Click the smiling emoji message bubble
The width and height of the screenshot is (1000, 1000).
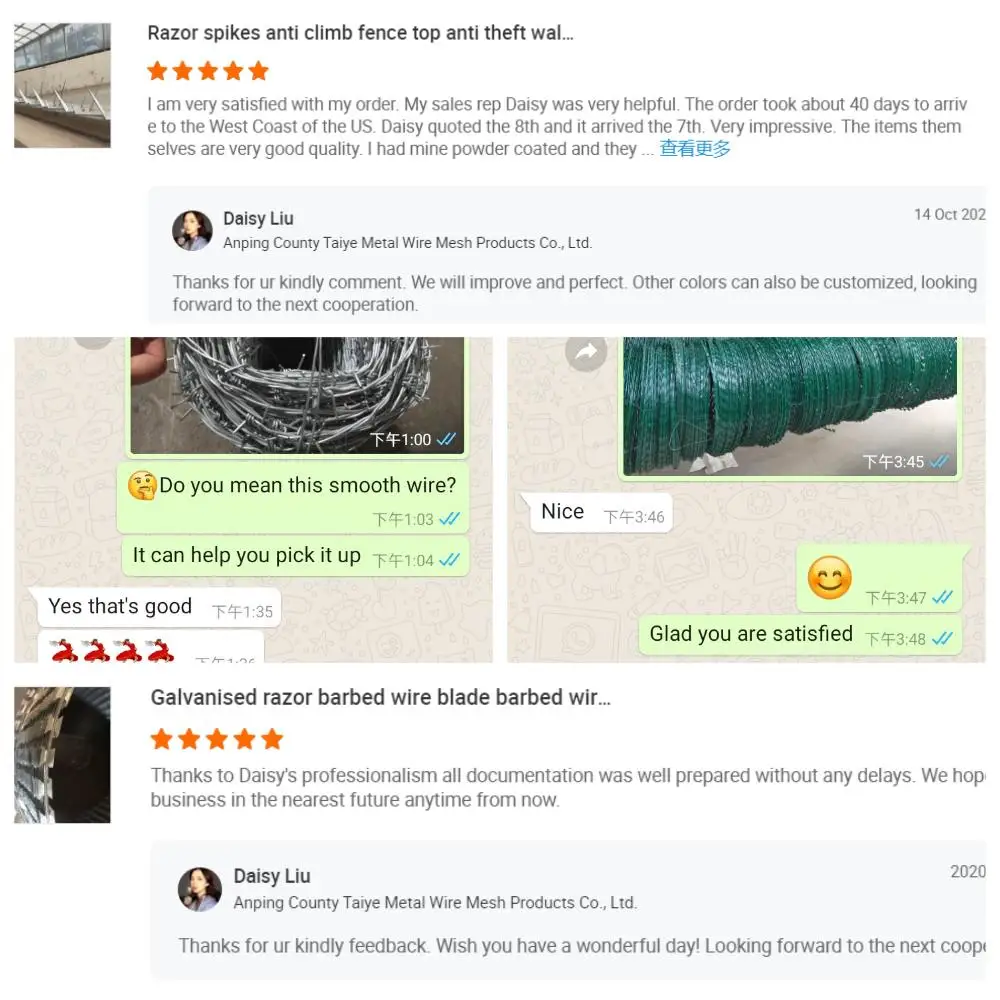[879, 578]
